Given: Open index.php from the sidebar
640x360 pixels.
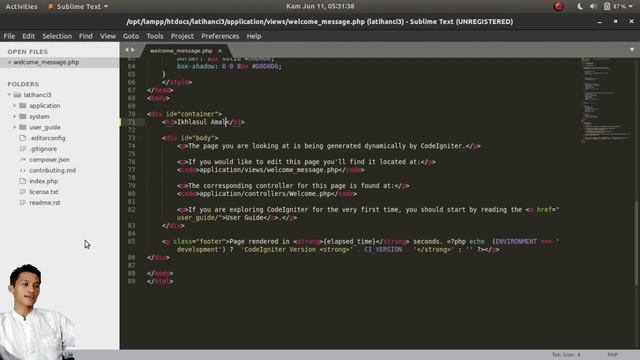Looking at the screenshot, I should (x=44, y=181).
